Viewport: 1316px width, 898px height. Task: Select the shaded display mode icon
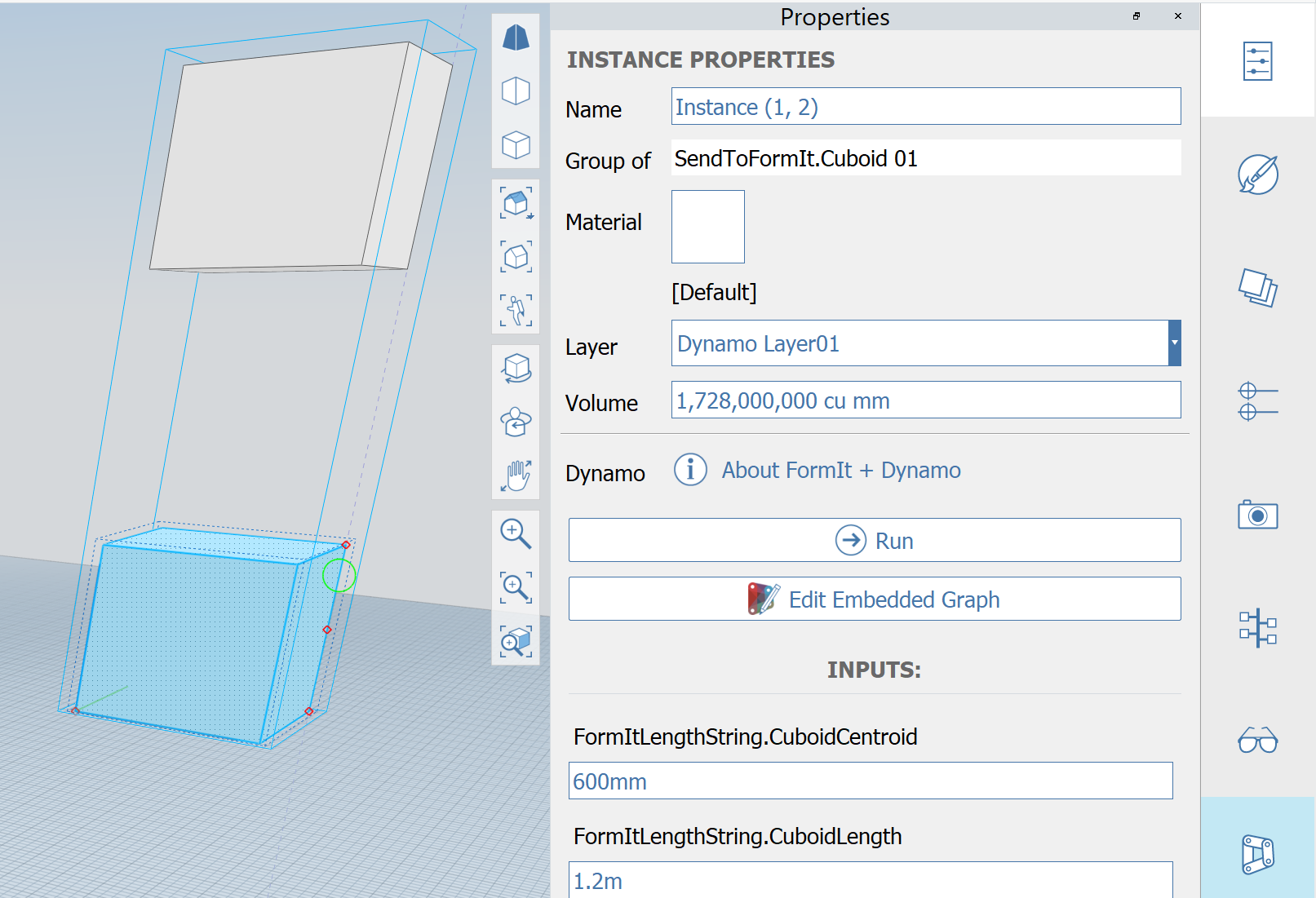(x=515, y=35)
